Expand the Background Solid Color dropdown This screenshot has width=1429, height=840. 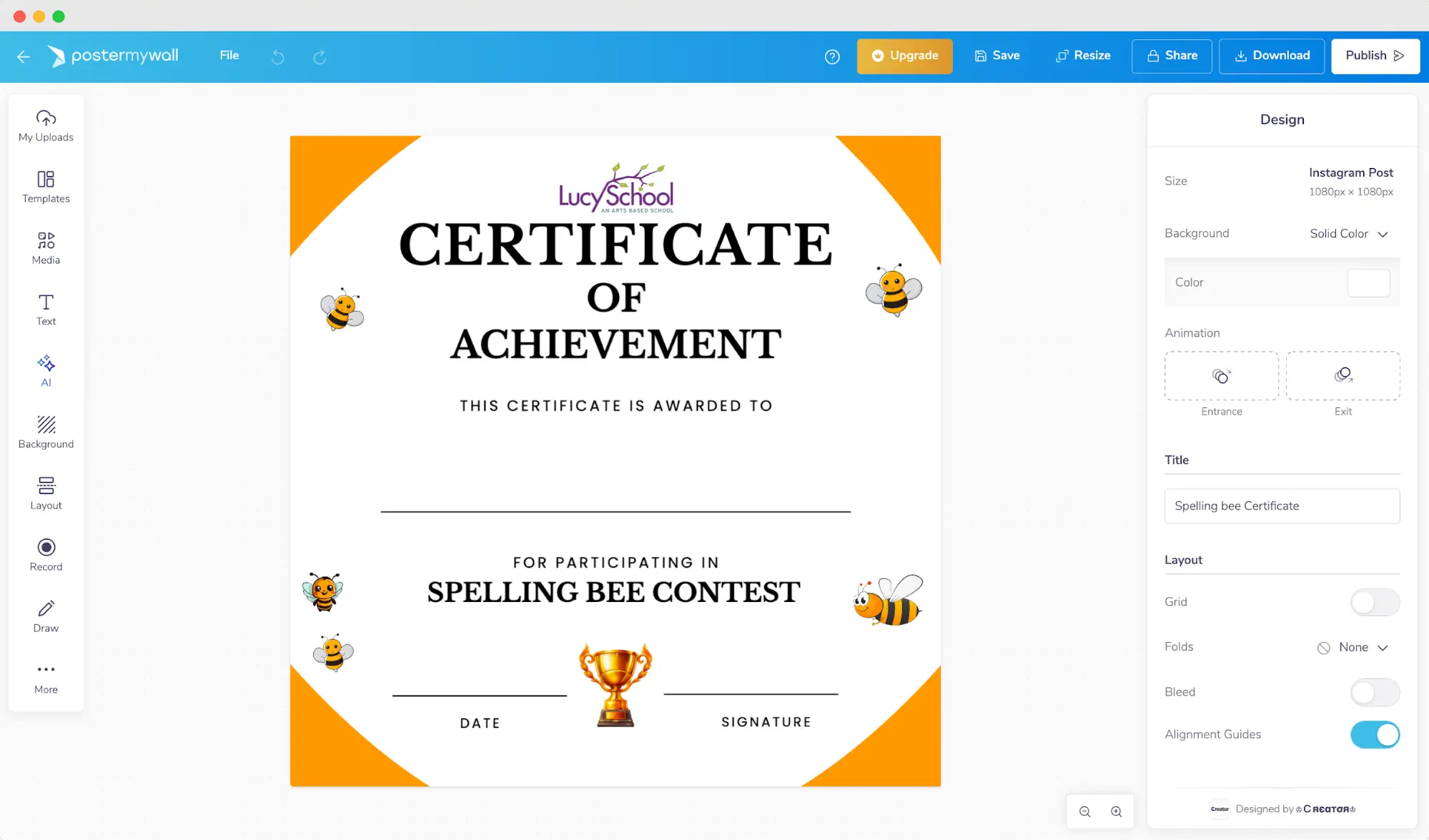(1349, 234)
